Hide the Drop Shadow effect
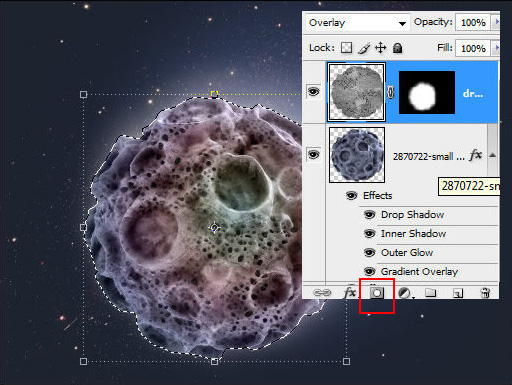This screenshot has height=385, width=512. click(x=369, y=215)
